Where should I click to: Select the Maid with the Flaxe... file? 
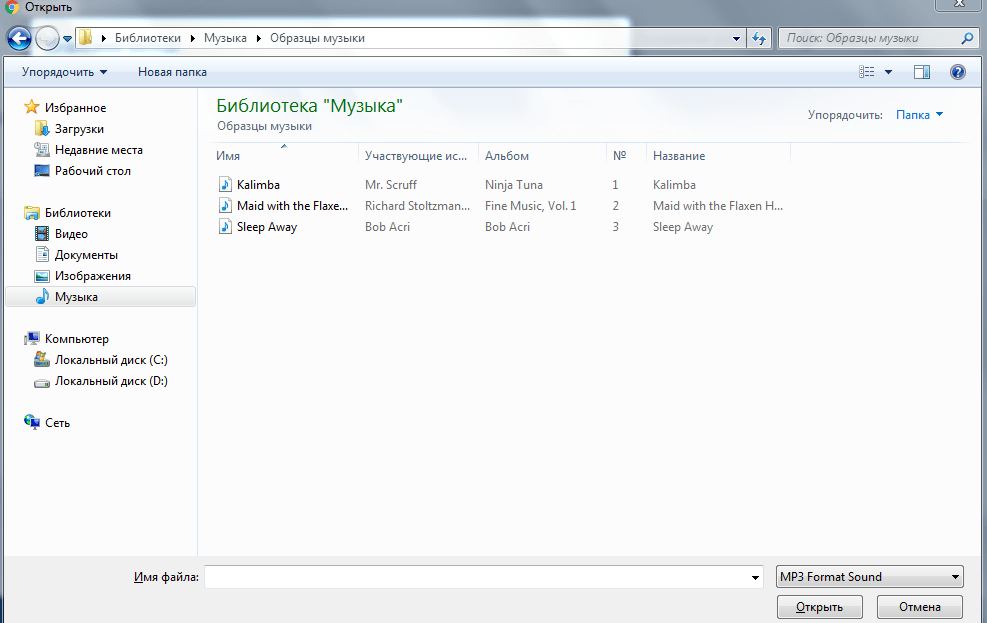(292, 206)
